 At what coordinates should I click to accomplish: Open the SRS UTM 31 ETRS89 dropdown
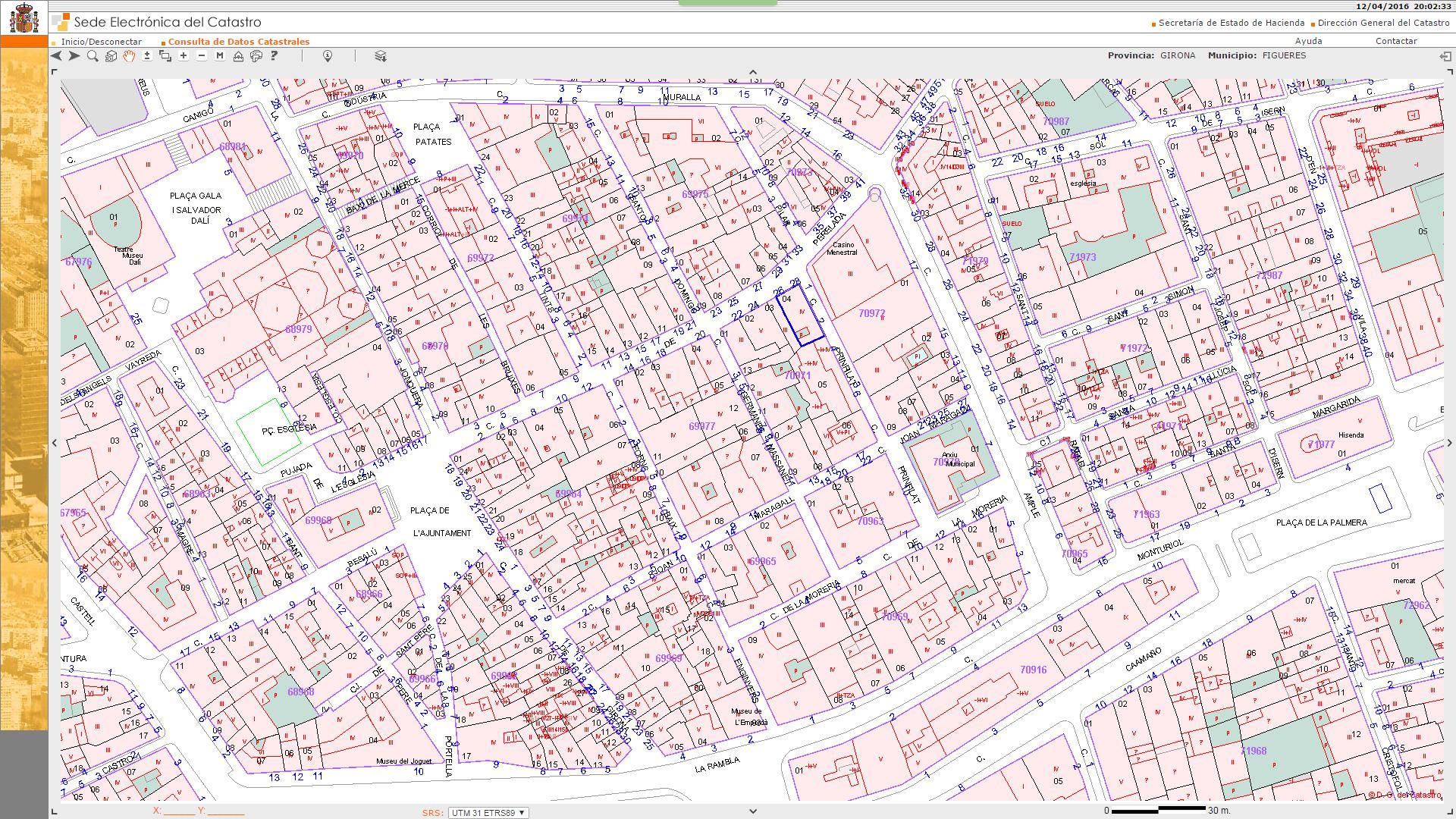tap(488, 812)
